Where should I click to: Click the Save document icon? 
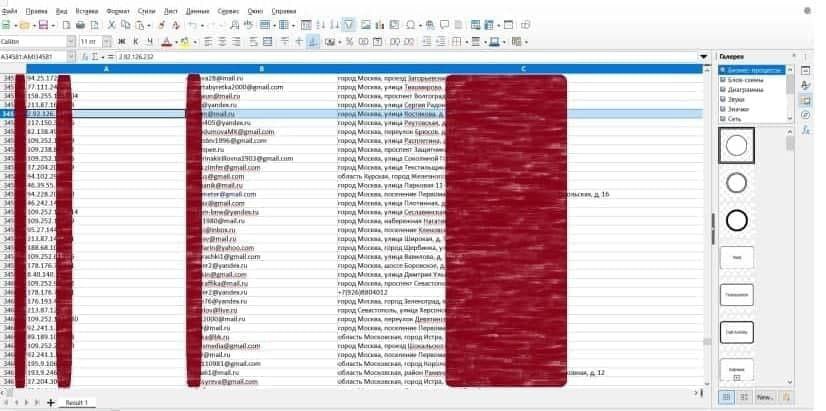[43, 25]
